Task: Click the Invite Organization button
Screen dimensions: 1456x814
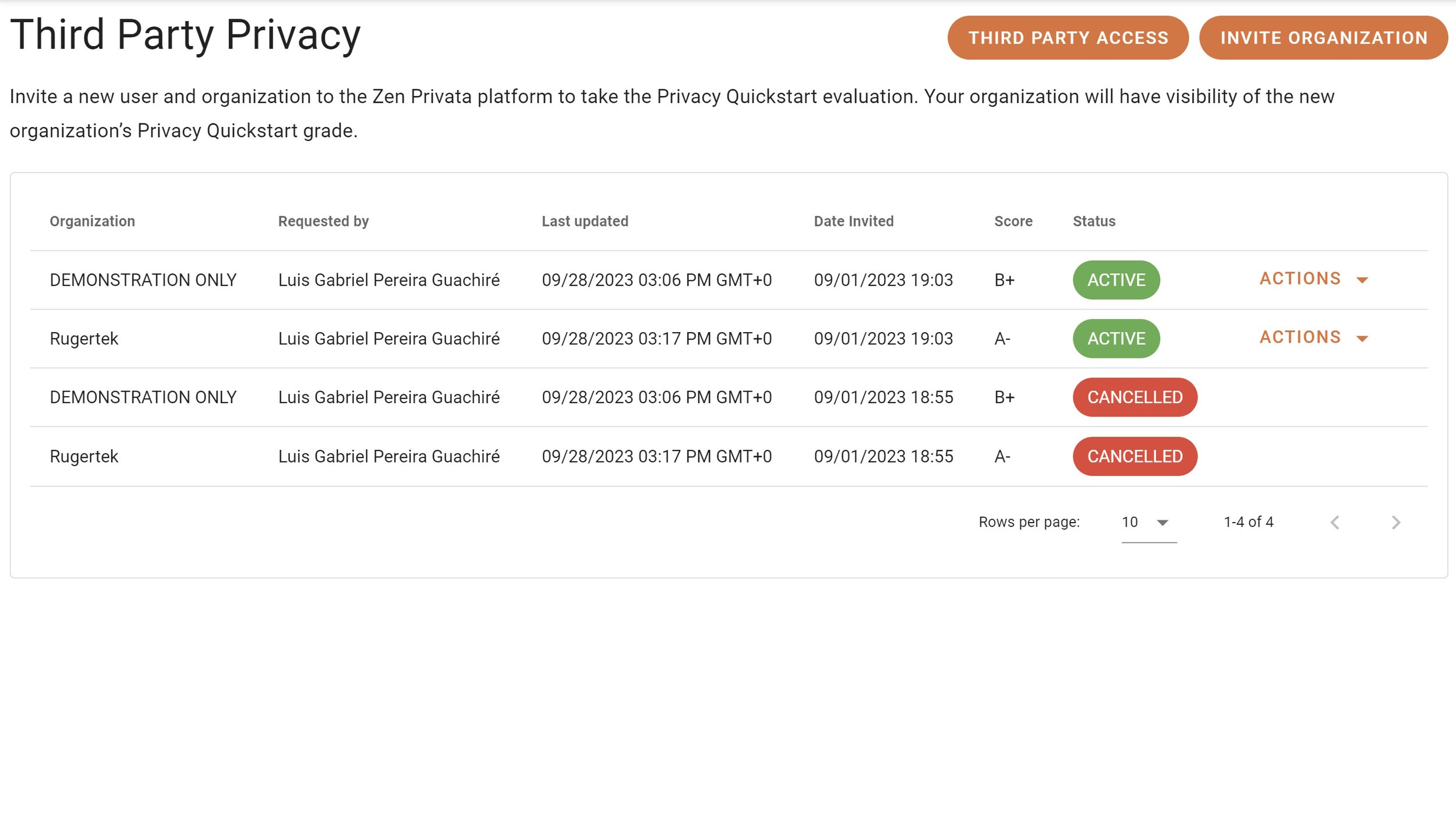Action: pyautogui.click(x=1323, y=38)
